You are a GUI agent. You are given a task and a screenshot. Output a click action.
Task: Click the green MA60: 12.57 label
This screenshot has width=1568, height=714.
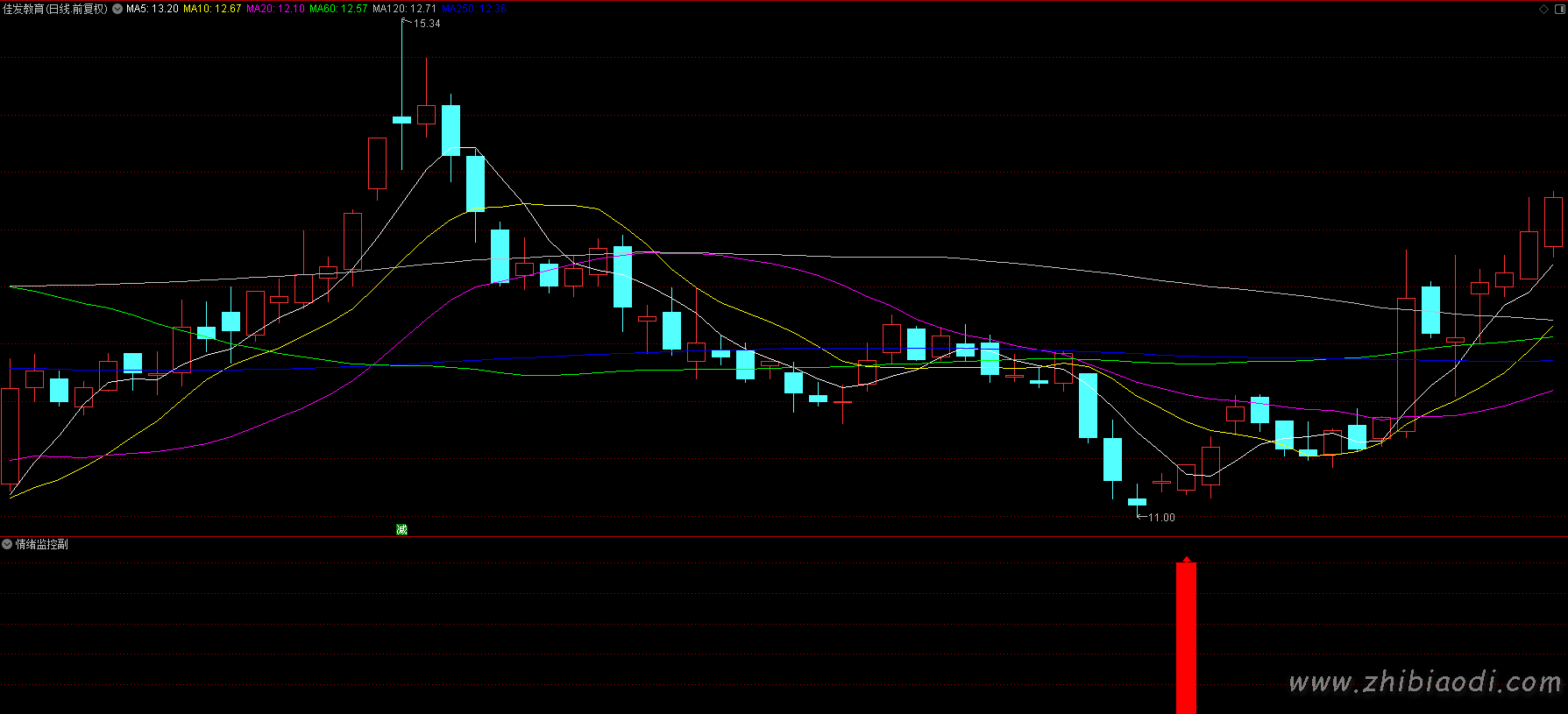(x=338, y=9)
